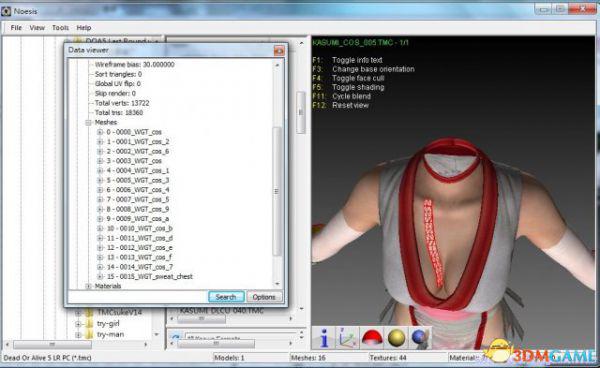Click the try-girl folder icon

click(89, 324)
